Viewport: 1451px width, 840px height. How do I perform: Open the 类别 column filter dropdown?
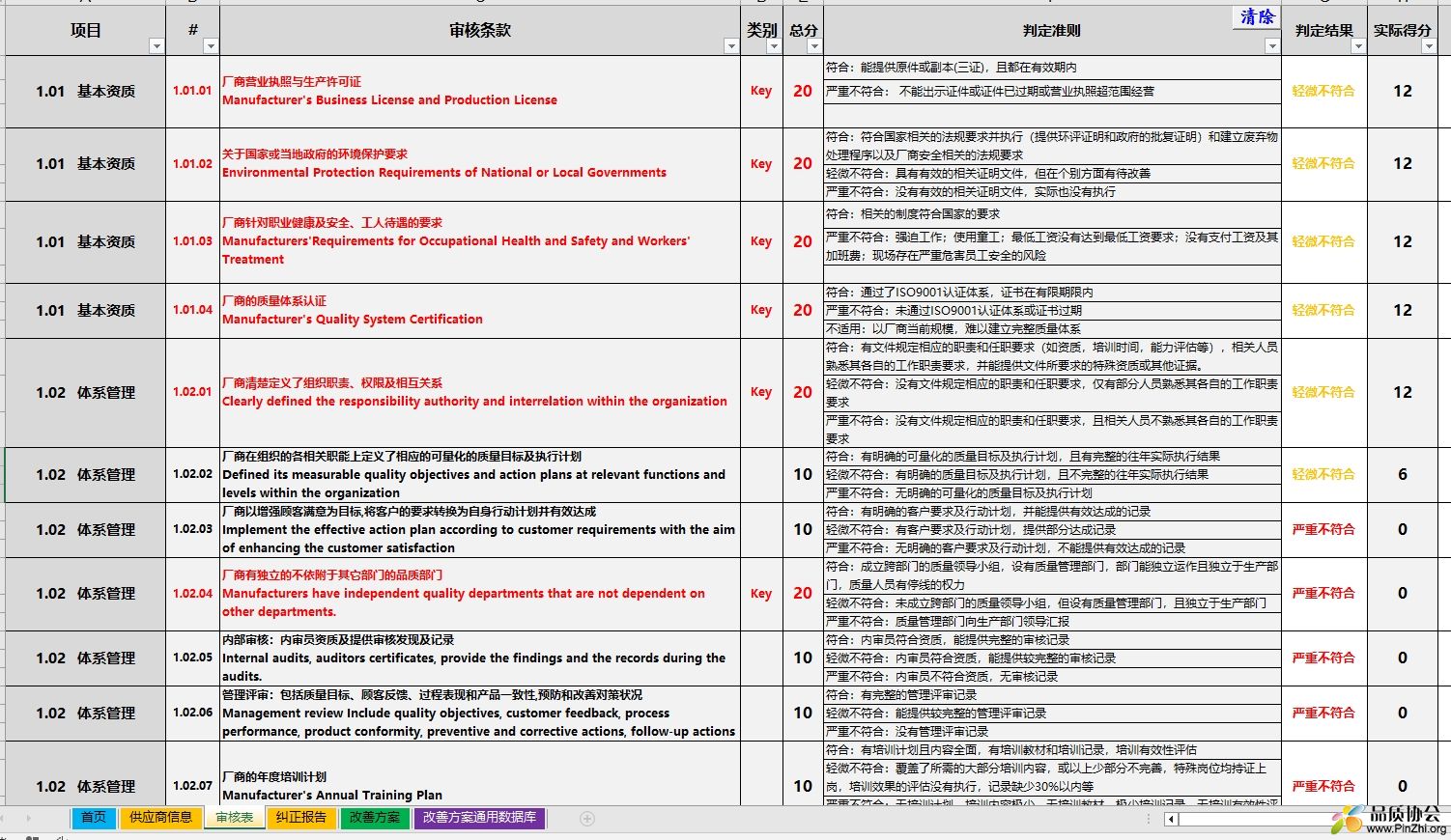point(772,46)
